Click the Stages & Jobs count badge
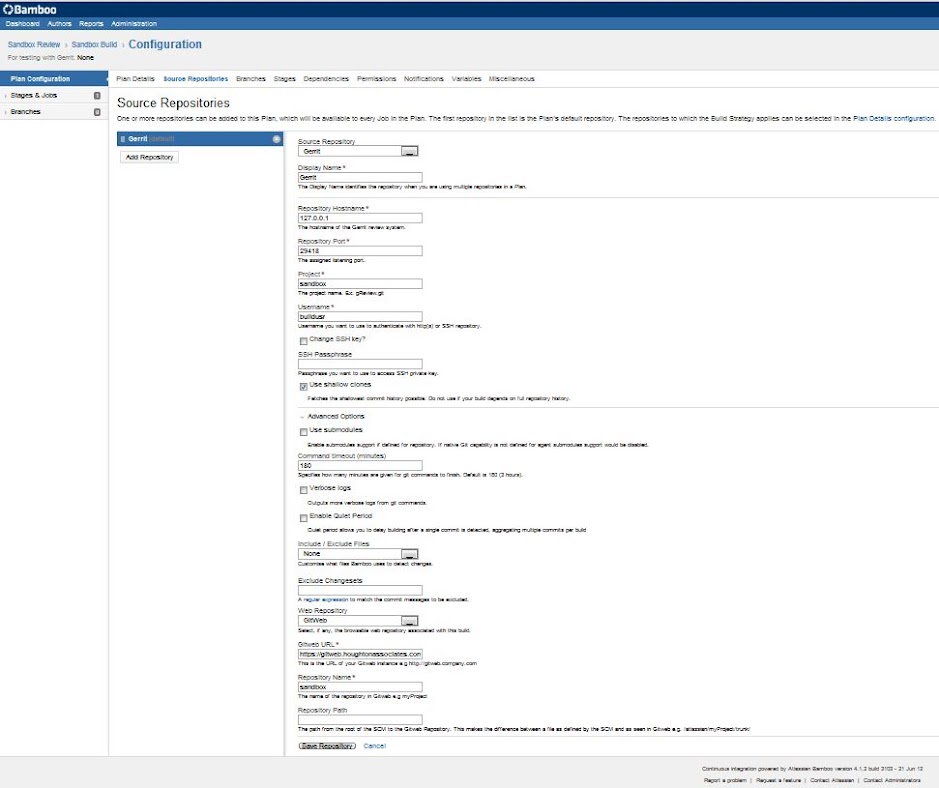Viewport: 939px width, 788px height. pos(97,96)
